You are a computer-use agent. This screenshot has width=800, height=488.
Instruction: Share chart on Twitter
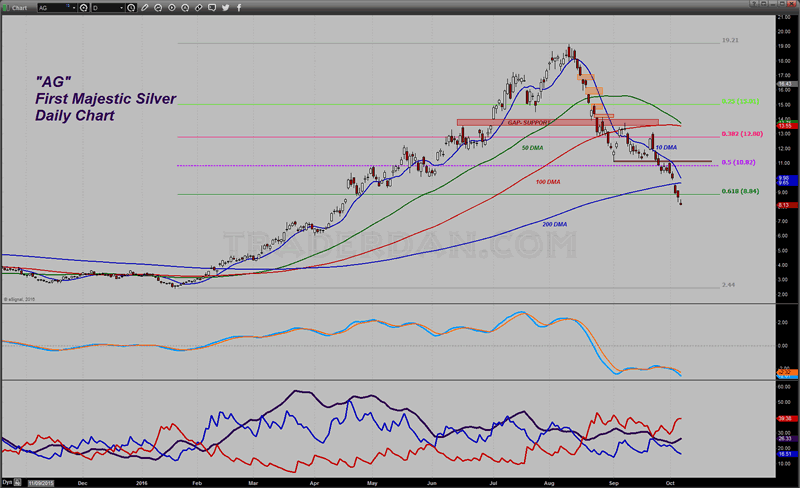click(x=225, y=8)
